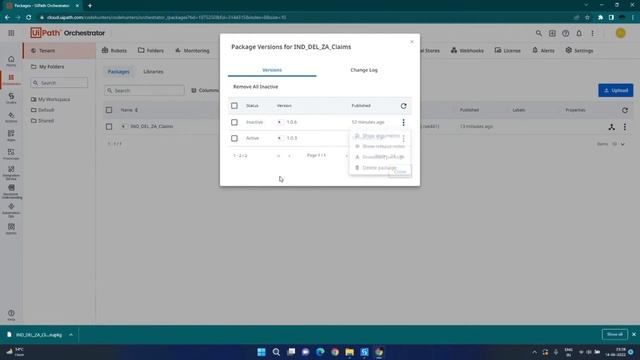
Task: Open the Alerts tenant menu item
Action: (543, 51)
